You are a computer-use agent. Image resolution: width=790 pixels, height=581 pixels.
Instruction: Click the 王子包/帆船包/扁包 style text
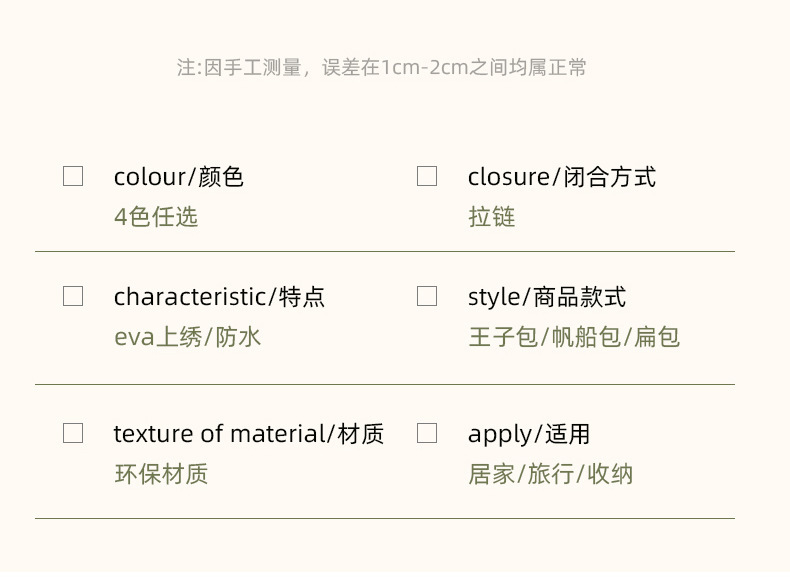[573, 337]
